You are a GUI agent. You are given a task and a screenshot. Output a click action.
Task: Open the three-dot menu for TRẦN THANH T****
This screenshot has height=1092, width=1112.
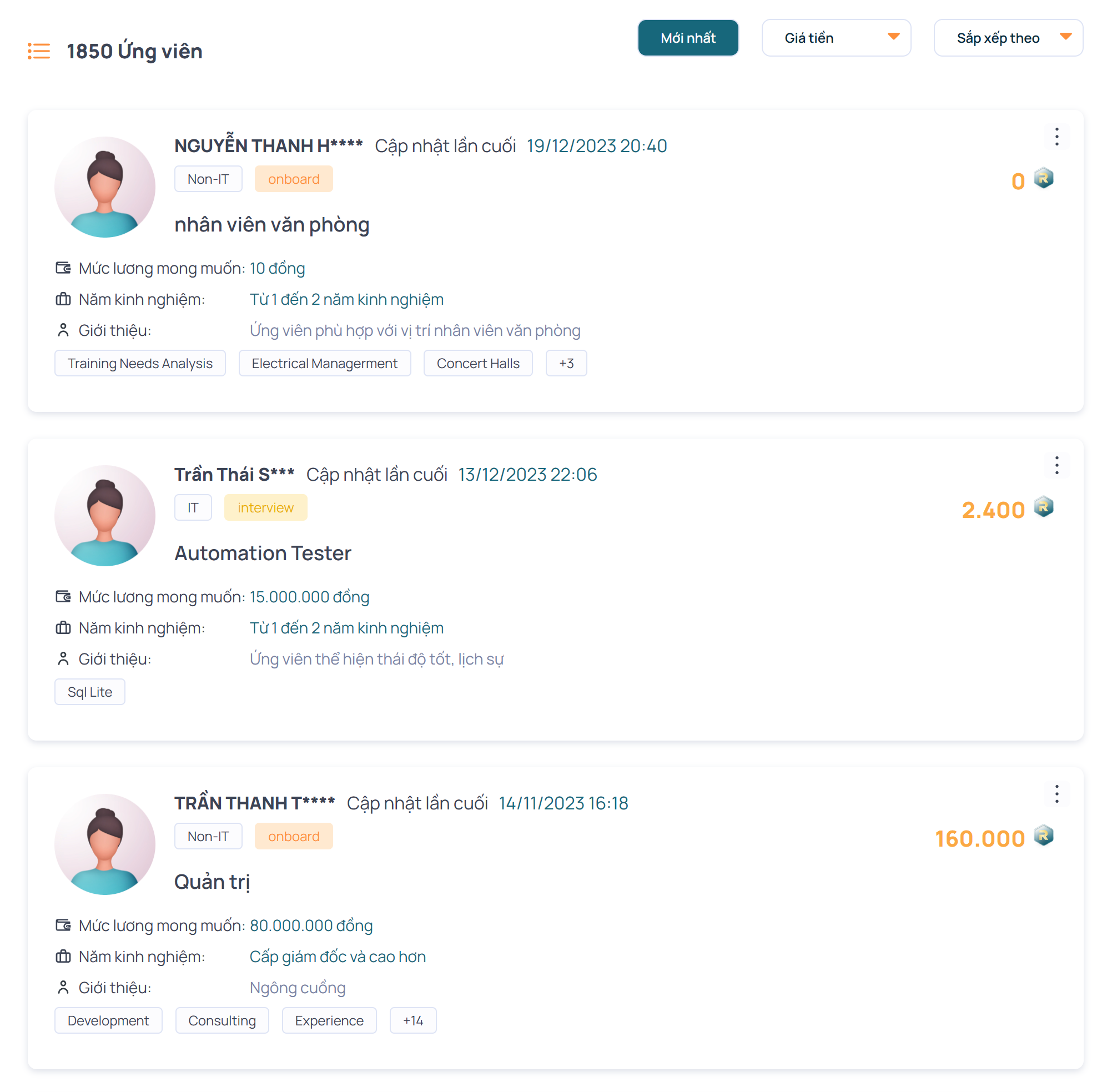(x=1056, y=794)
